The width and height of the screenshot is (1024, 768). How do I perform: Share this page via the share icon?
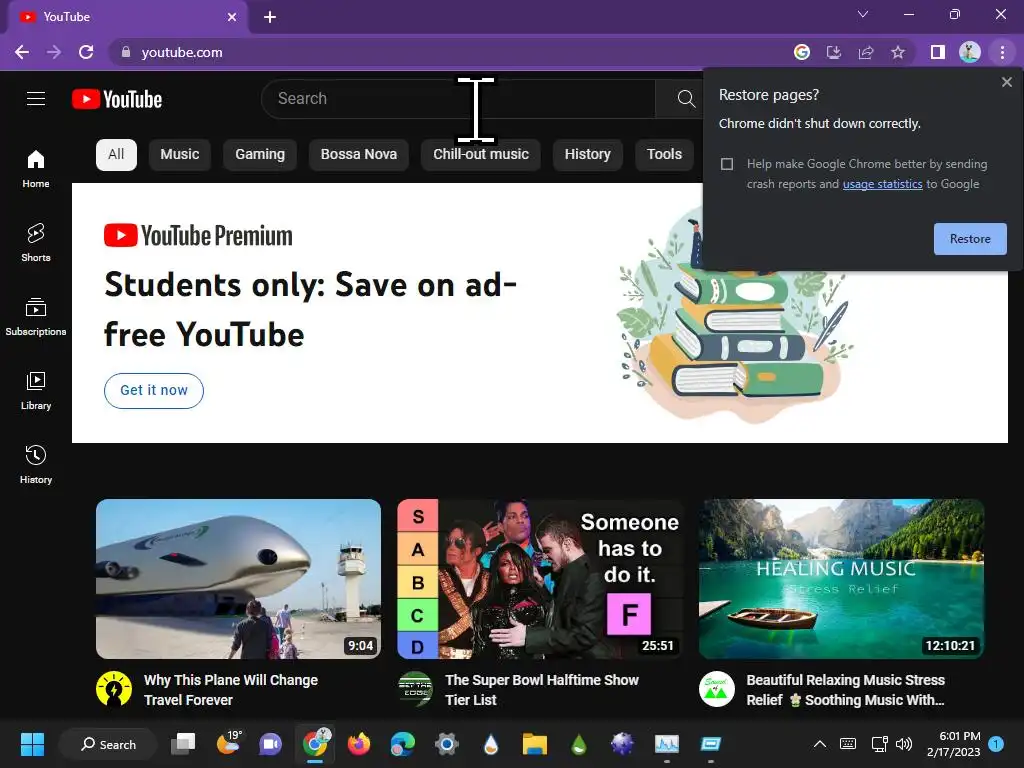point(866,52)
